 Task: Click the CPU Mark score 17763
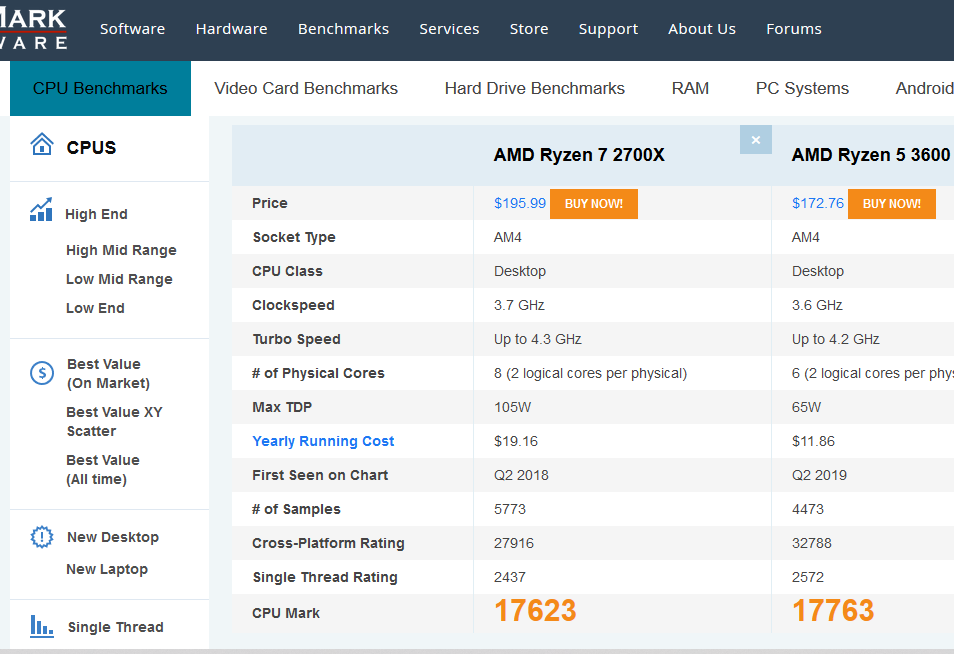(x=833, y=611)
